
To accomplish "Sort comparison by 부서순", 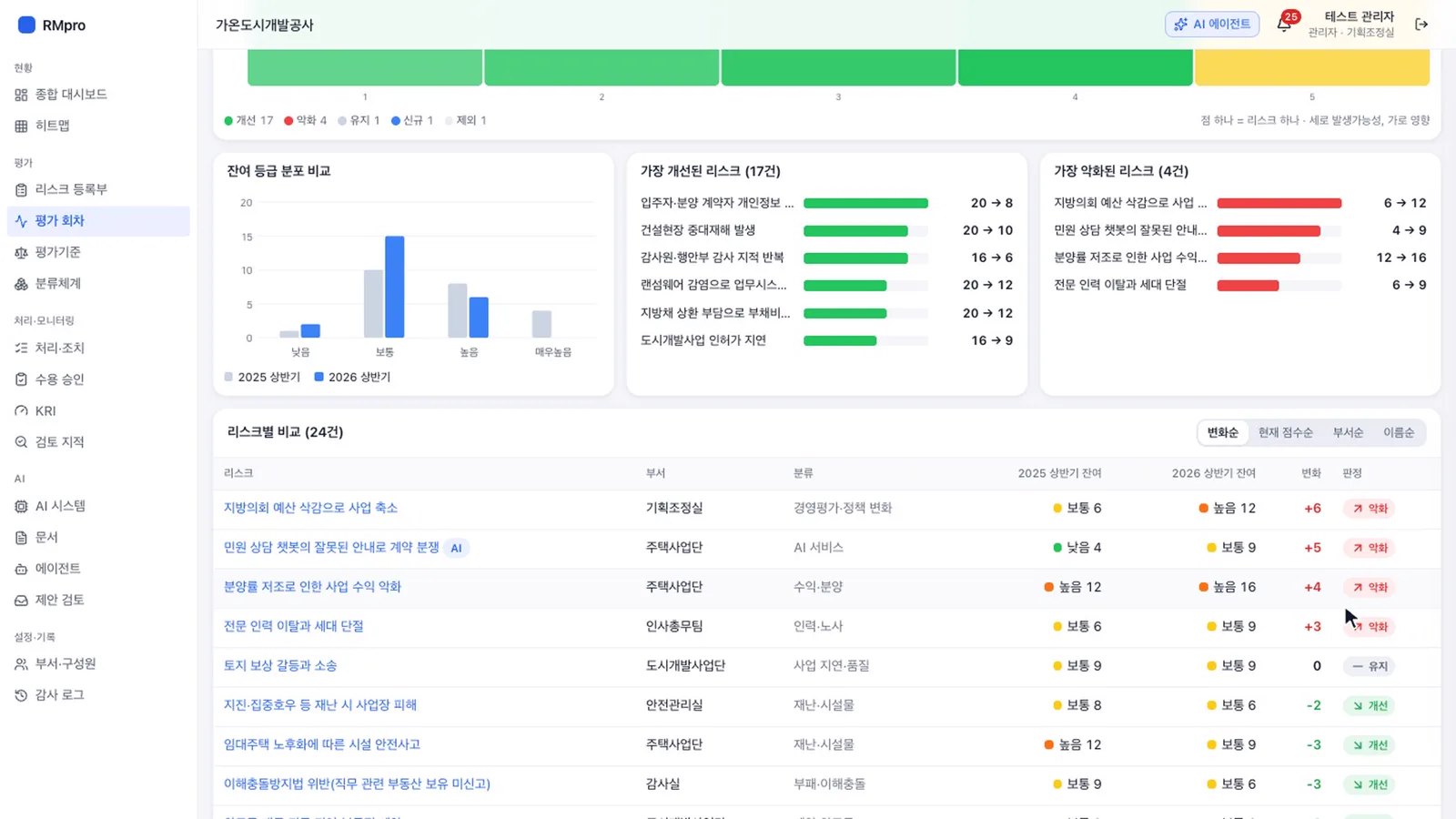I will tap(1348, 433).
